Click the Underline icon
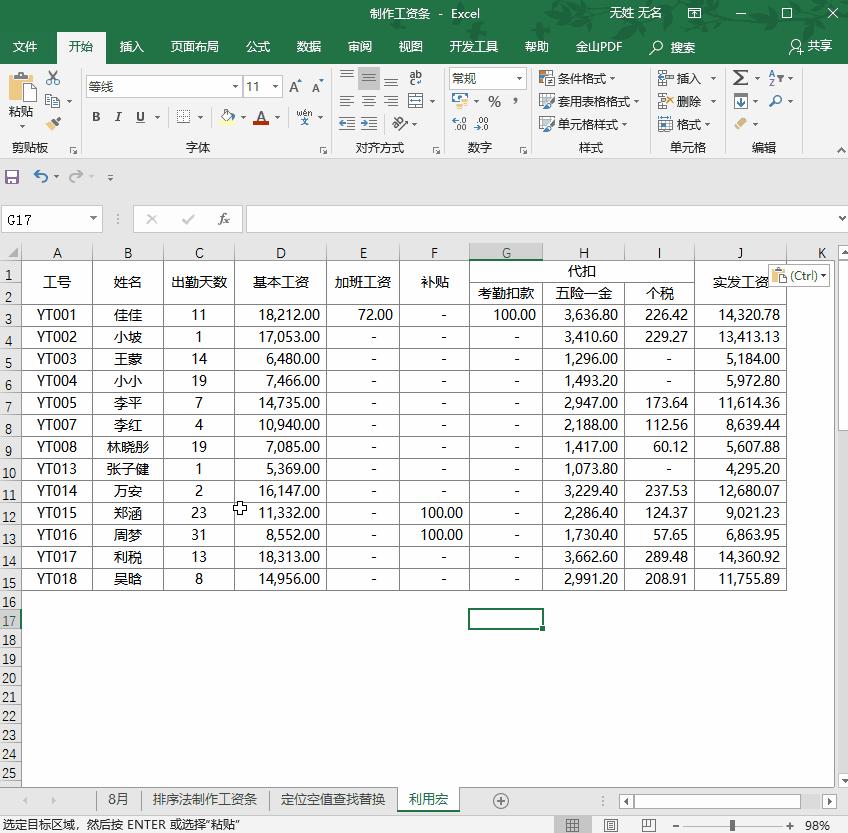This screenshot has height=833, width=848. (140, 117)
